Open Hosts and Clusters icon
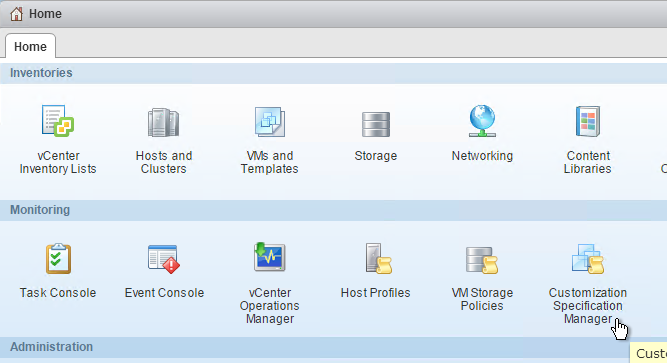 click(163, 123)
